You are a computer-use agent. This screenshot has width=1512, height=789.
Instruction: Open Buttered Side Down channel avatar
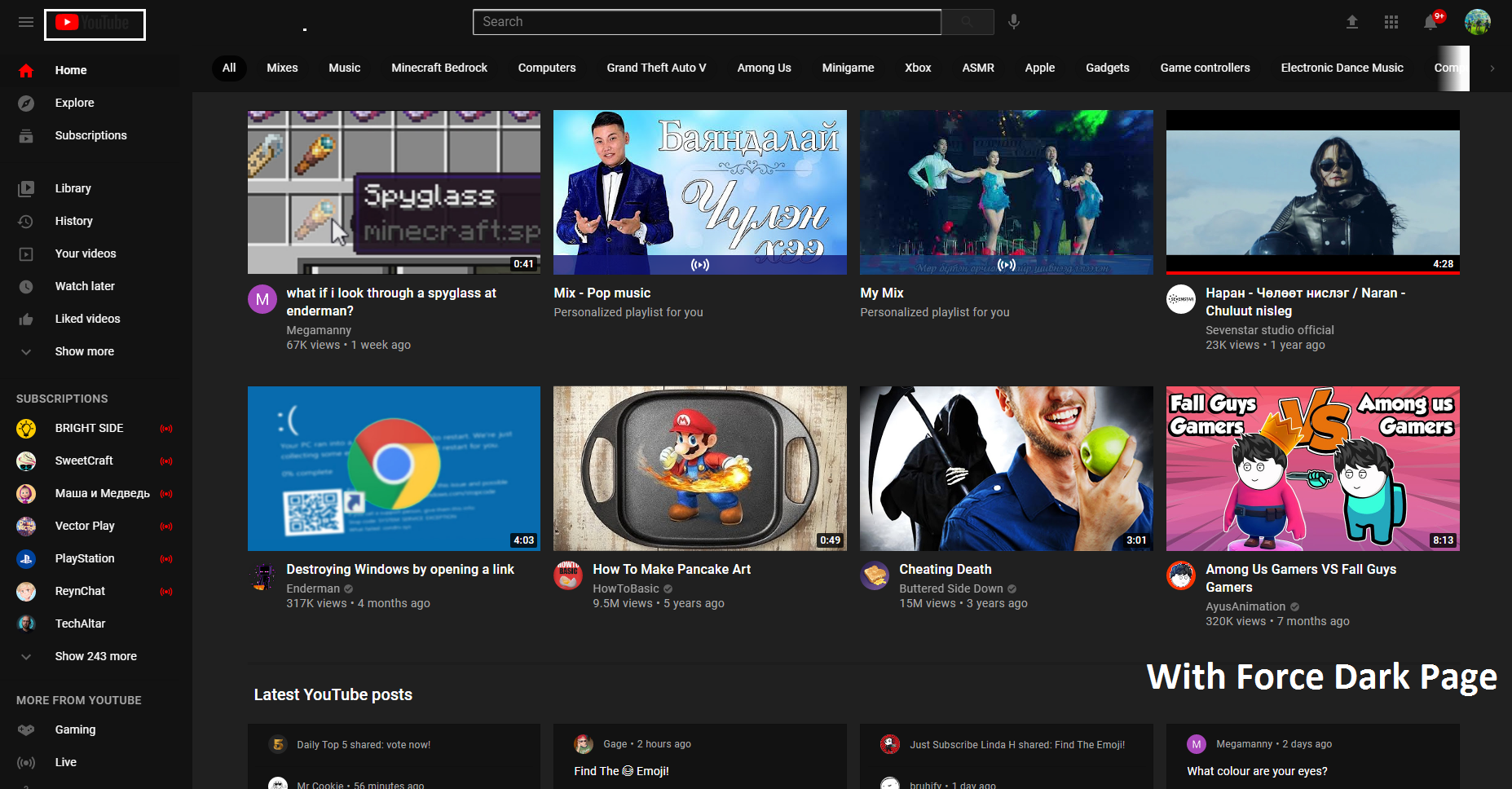pyautogui.click(x=875, y=575)
